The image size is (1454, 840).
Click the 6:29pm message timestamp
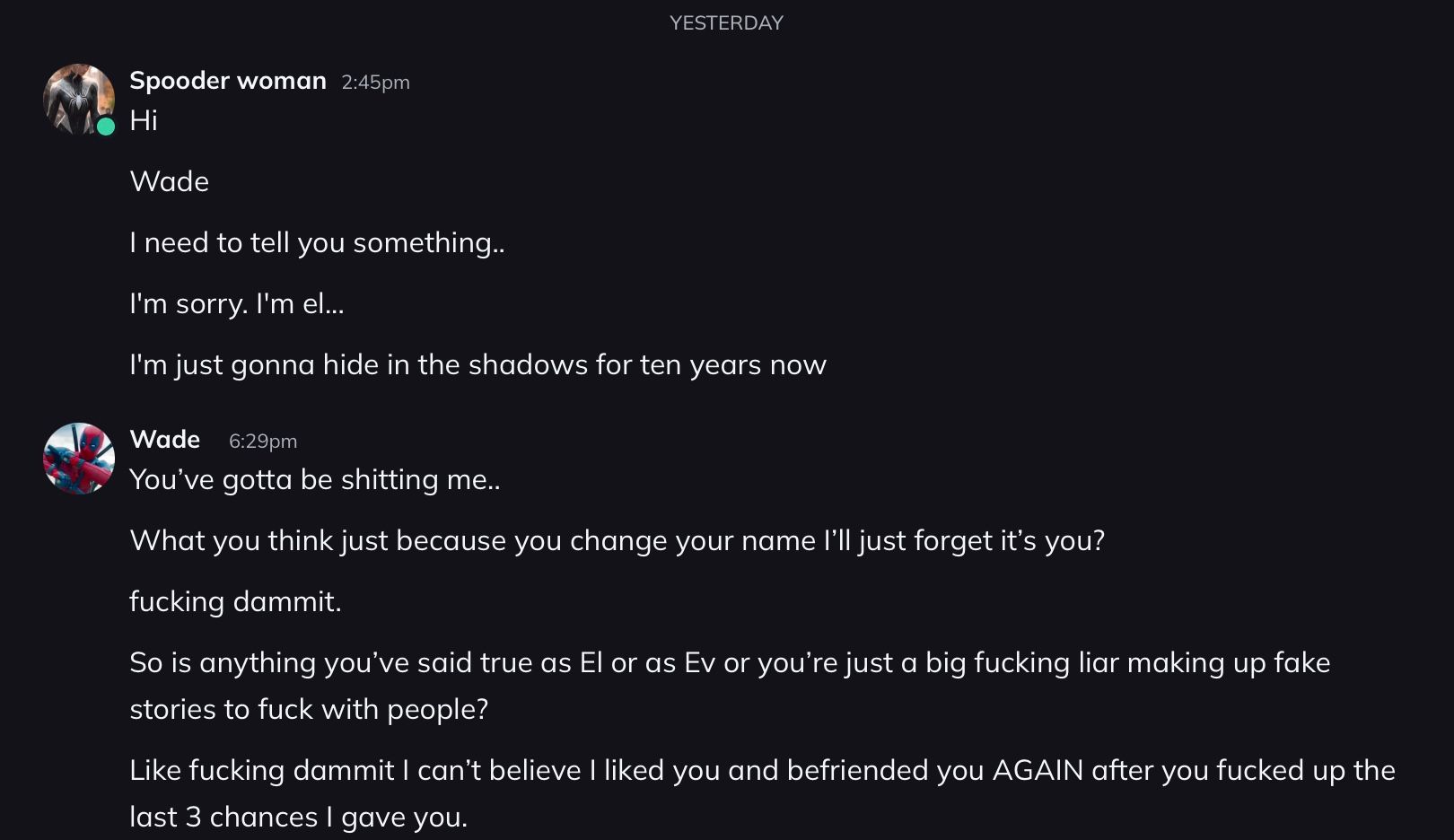pyautogui.click(x=263, y=442)
